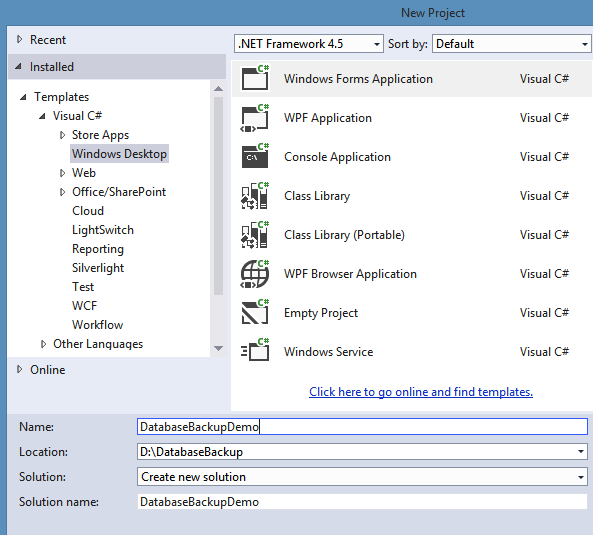The height and width of the screenshot is (535, 593).
Task: Click the go online and find templates link
Action: coord(421,392)
